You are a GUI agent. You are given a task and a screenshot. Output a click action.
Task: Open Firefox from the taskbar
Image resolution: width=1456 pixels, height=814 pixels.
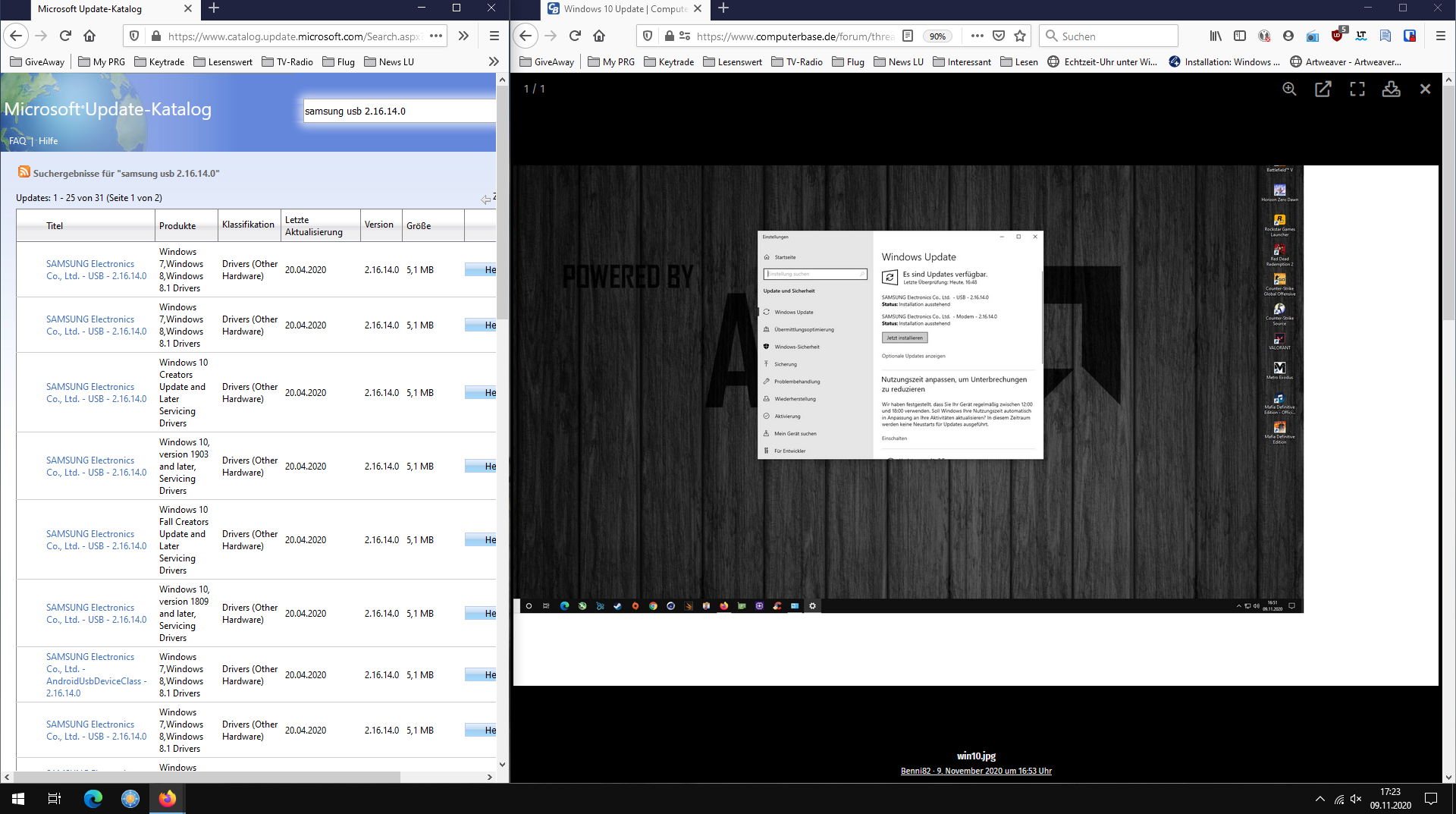coord(167,799)
